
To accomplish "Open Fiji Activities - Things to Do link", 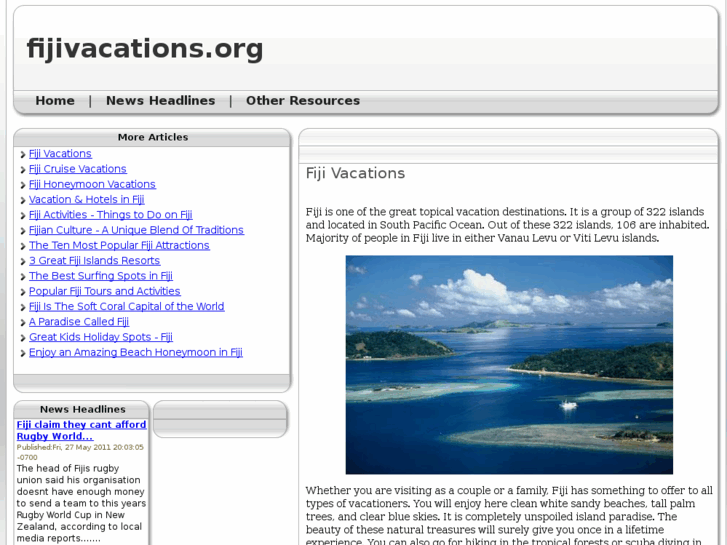I will (x=110, y=215).
